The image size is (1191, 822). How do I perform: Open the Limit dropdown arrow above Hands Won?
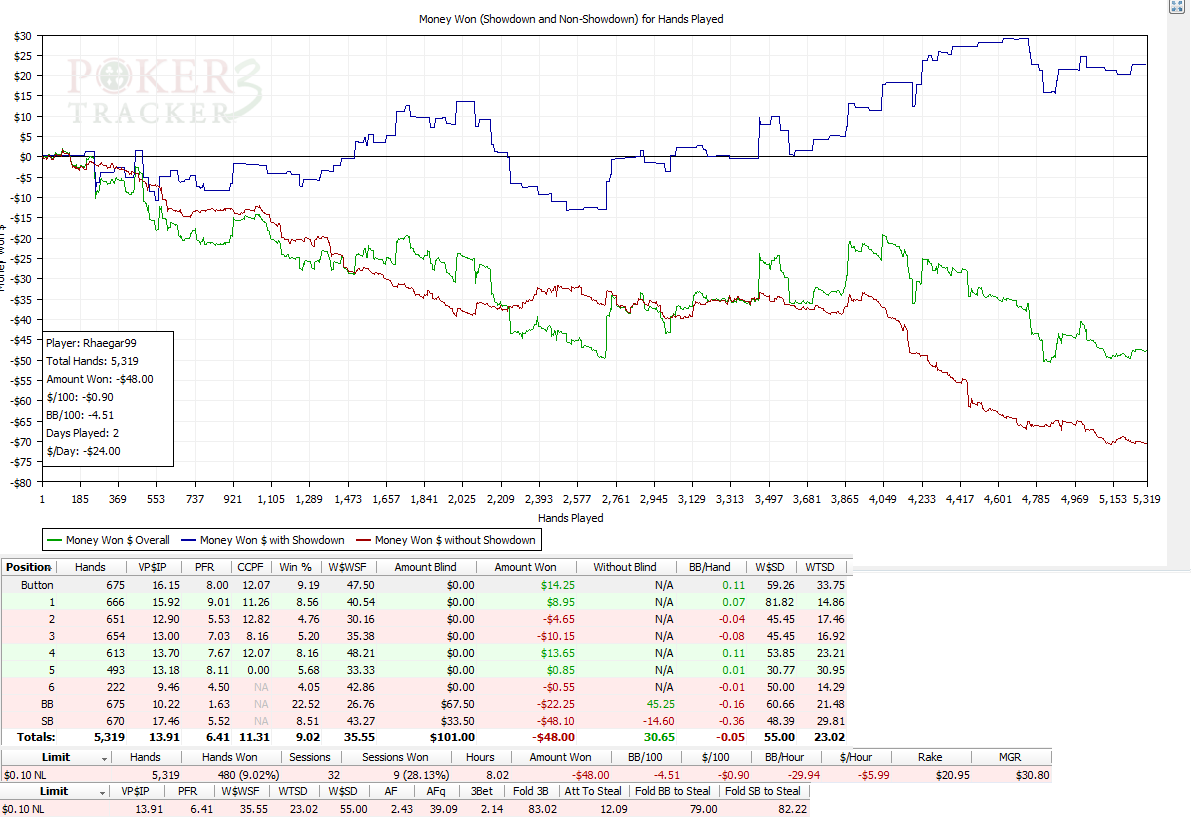pos(104,758)
